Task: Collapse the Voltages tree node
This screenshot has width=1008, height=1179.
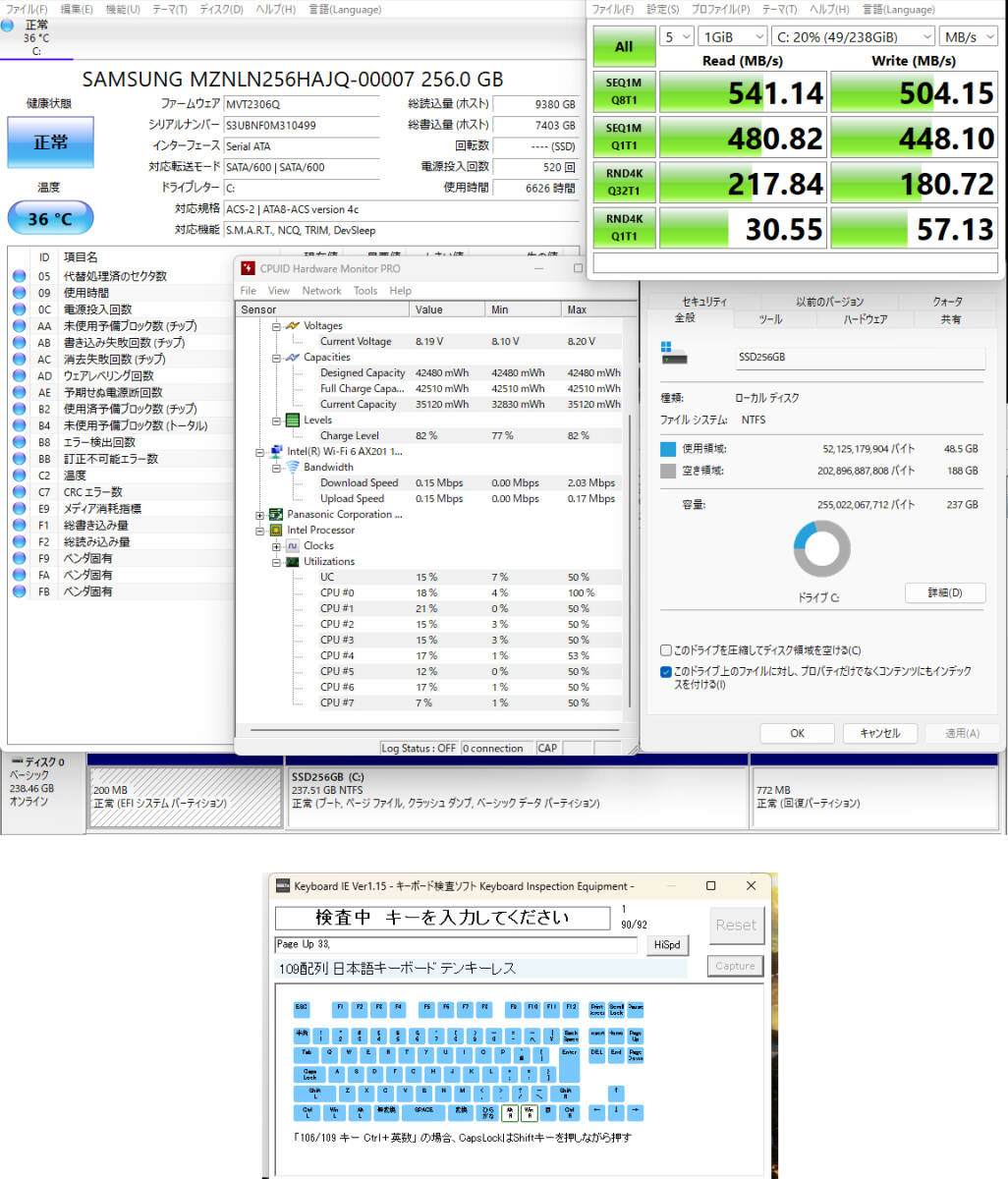Action: coord(276,325)
